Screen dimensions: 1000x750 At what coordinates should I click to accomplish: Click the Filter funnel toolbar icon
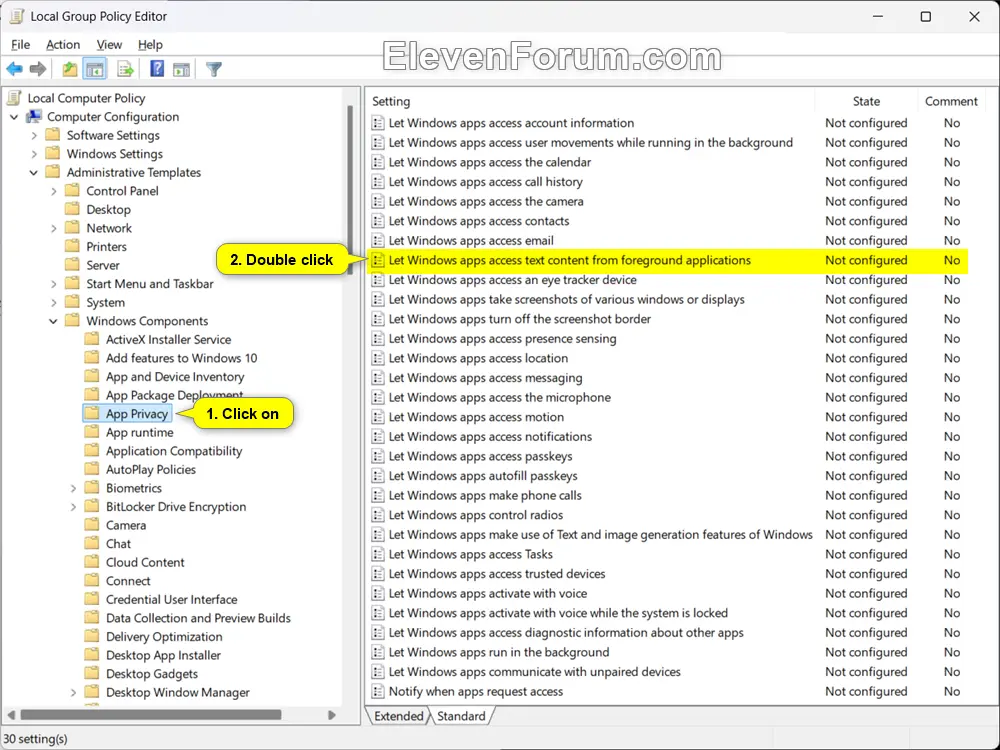(x=214, y=69)
